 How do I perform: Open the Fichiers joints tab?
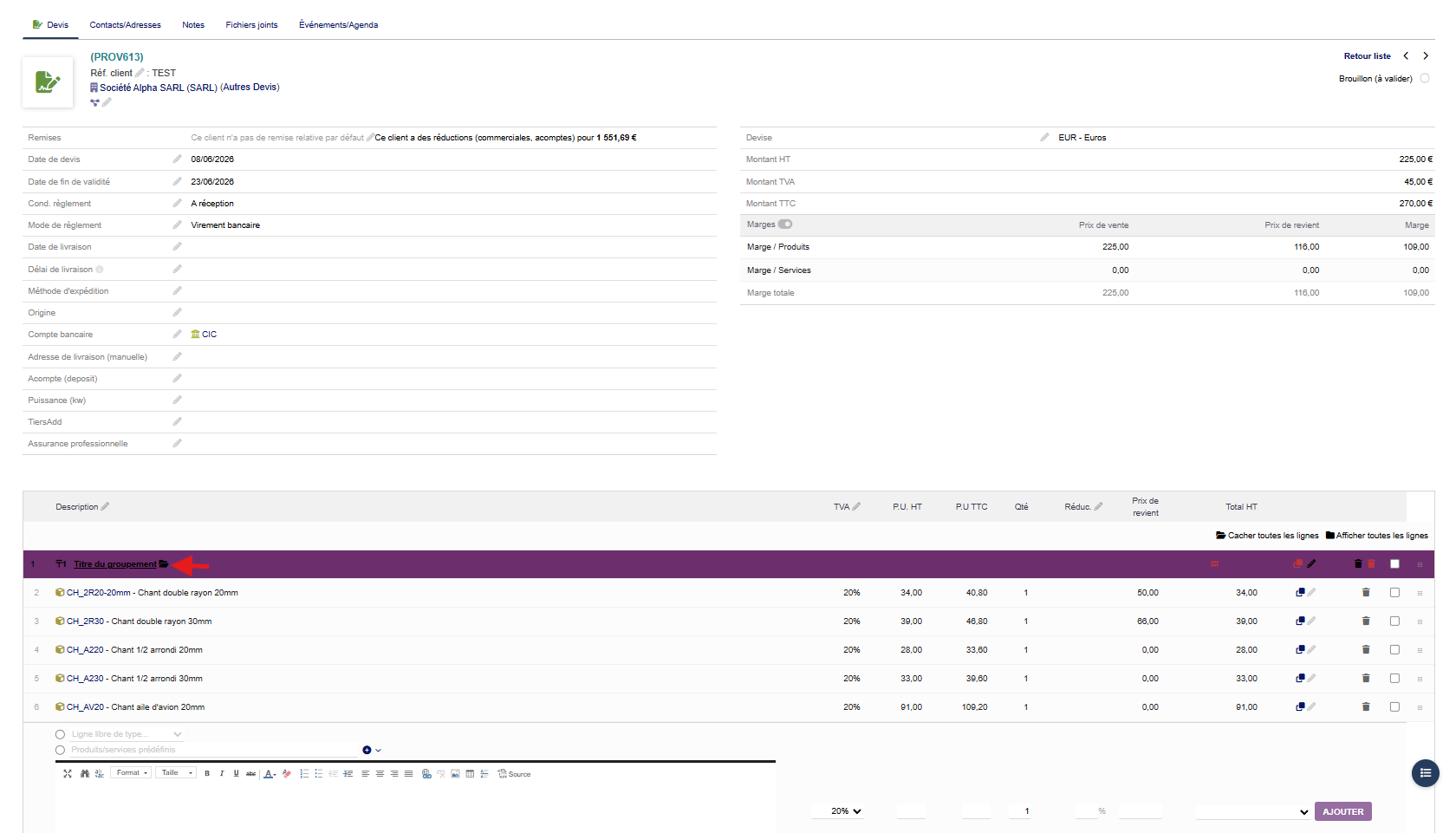pos(251,25)
